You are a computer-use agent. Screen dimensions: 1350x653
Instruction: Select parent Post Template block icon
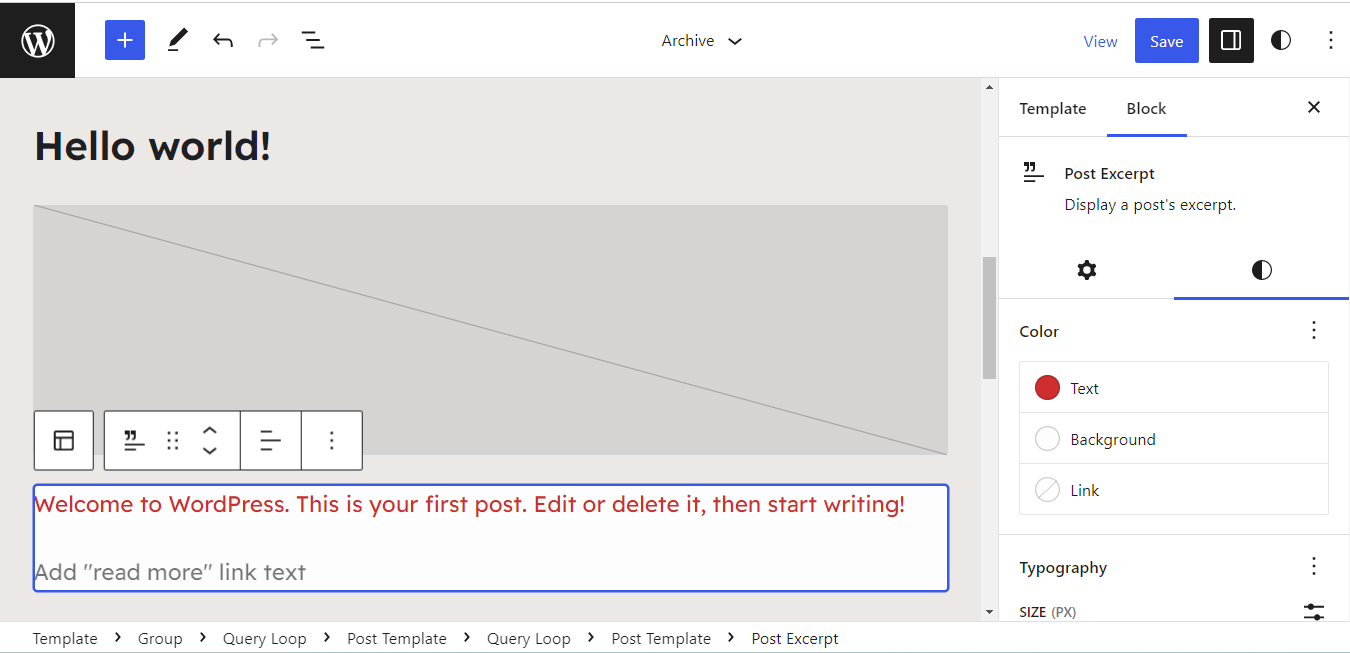coord(64,440)
